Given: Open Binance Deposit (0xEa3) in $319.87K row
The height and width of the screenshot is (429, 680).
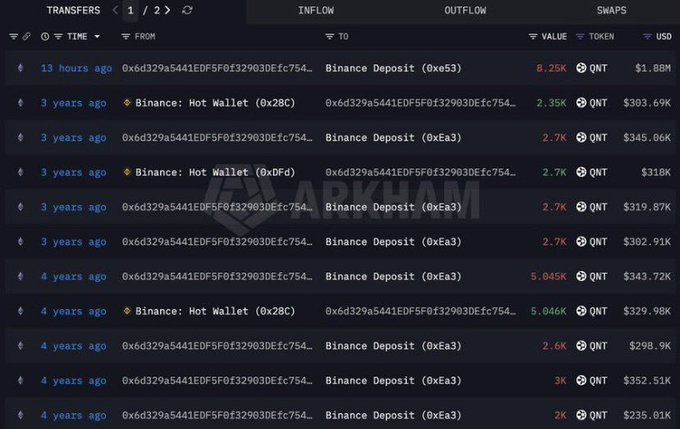Looking at the screenshot, I should (x=393, y=207).
